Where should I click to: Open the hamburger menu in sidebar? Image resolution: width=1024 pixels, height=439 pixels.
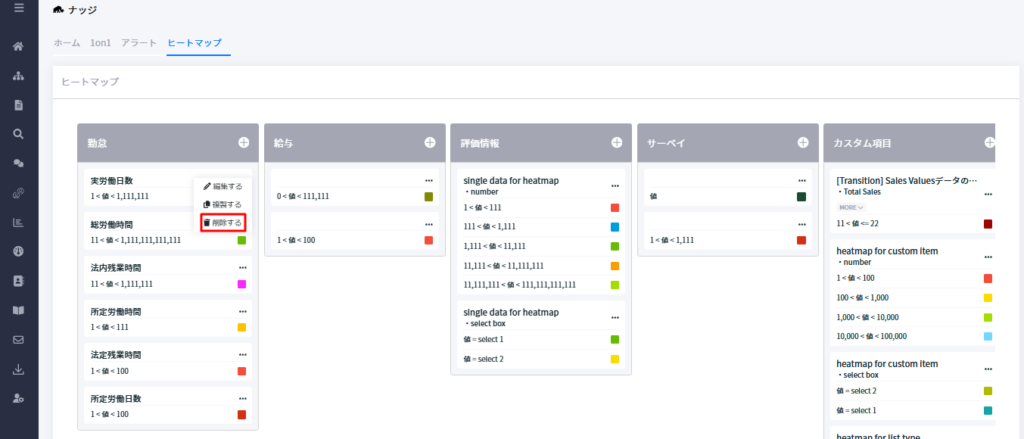coord(19,8)
